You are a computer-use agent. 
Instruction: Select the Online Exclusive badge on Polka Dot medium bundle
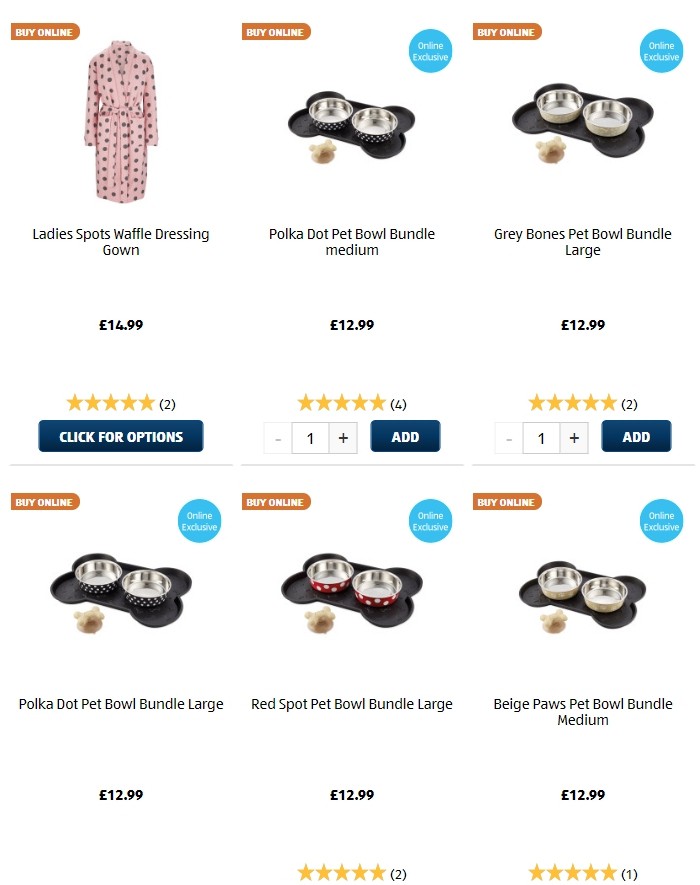click(x=430, y=50)
